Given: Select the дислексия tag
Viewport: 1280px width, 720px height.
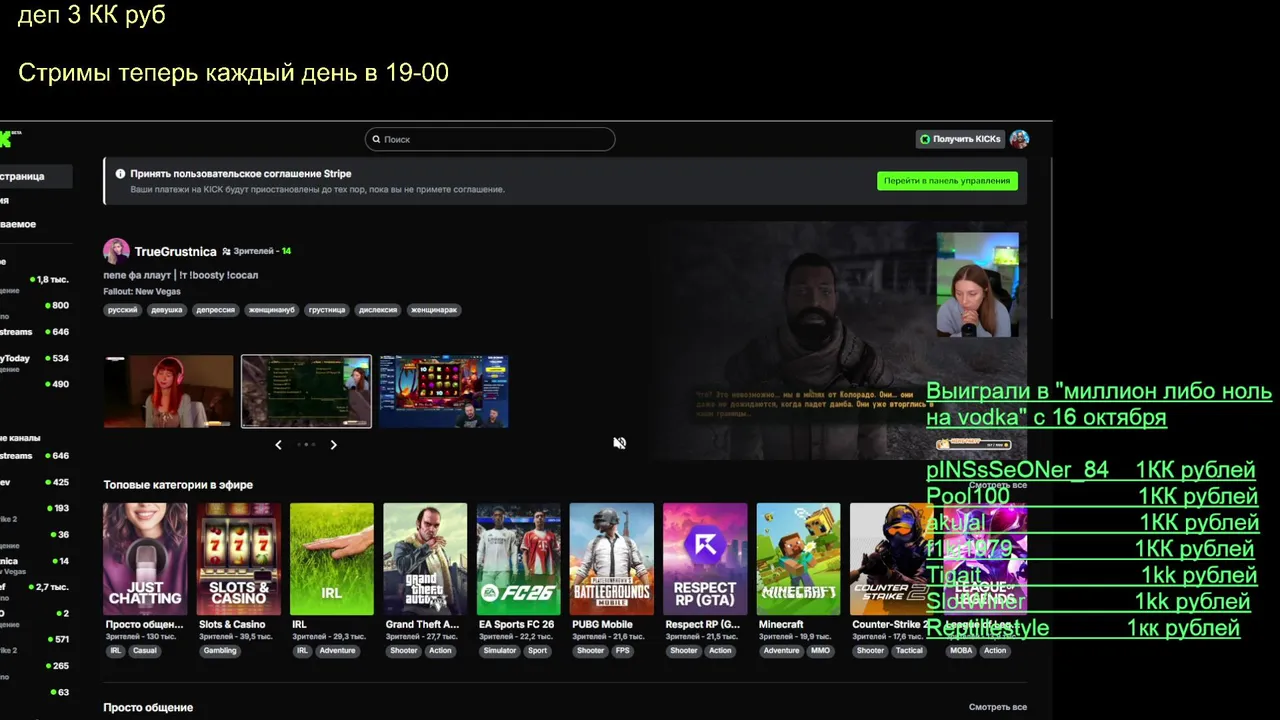Looking at the screenshot, I should pyautogui.click(x=378, y=310).
